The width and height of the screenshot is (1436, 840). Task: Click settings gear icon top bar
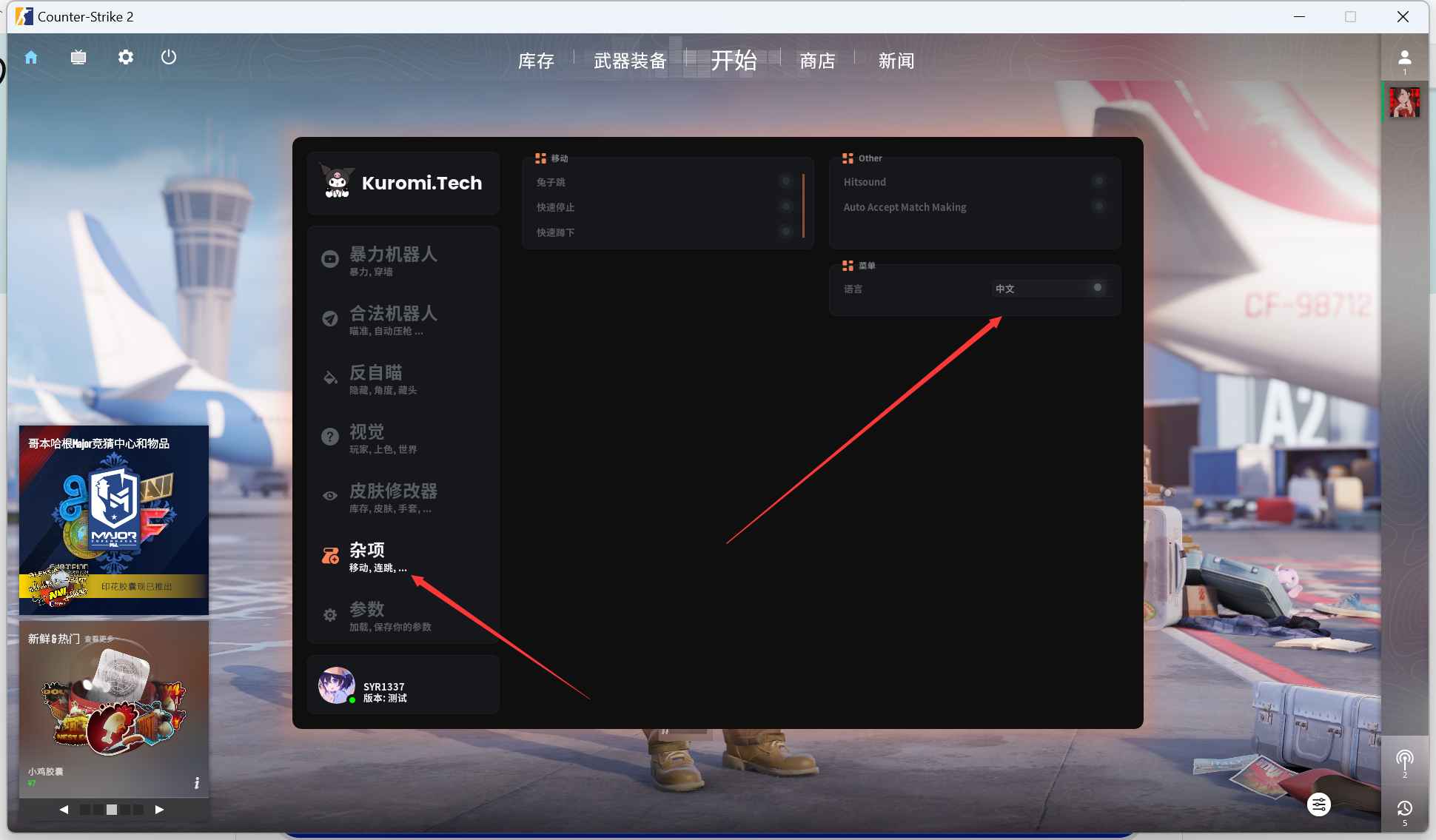pyautogui.click(x=124, y=56)
